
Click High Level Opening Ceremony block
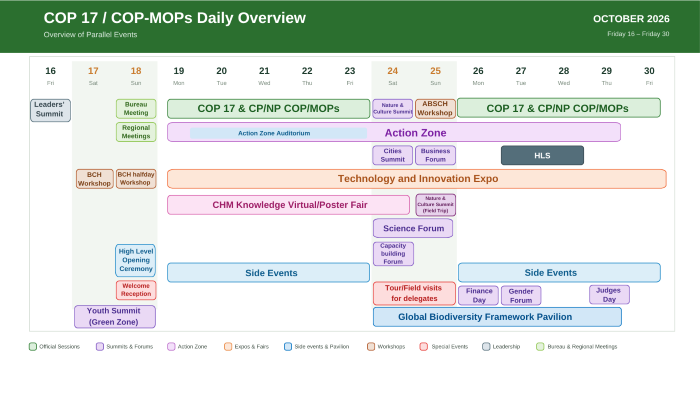tap(135, 260)
